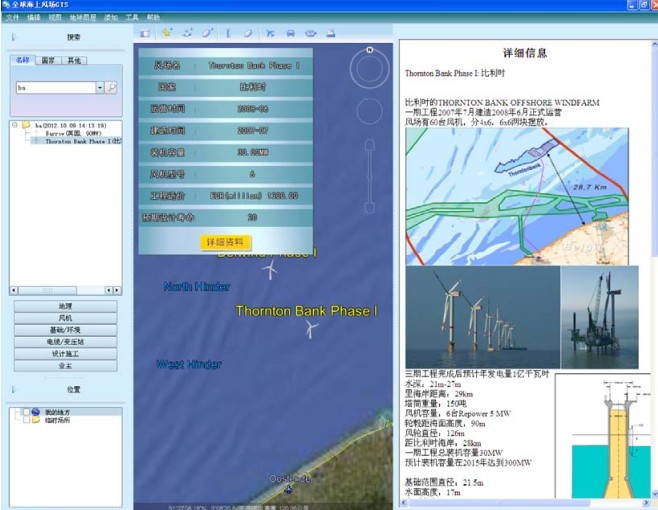The width and height of the screenshot is (658, 510).
Task: Click right arrow of results tree scrollbar
Action: tap(117, 290)
